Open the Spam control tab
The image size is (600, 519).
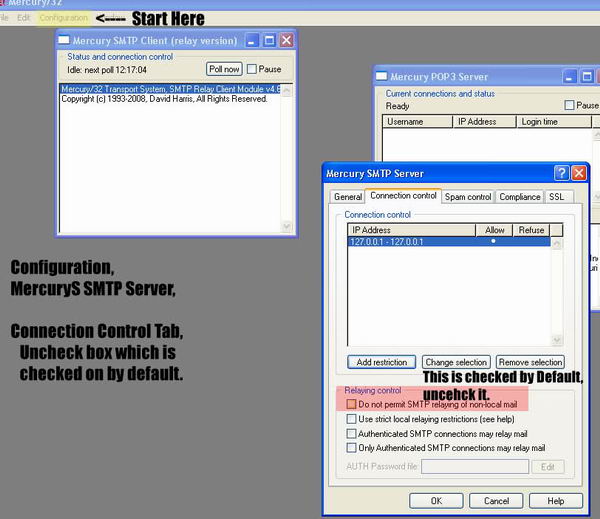(x=468, y=197)
